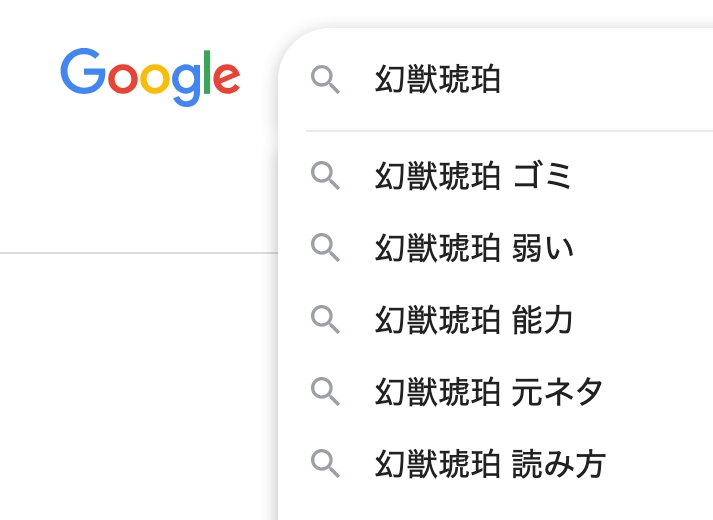Click the green letter l in the Google logo

207,72
